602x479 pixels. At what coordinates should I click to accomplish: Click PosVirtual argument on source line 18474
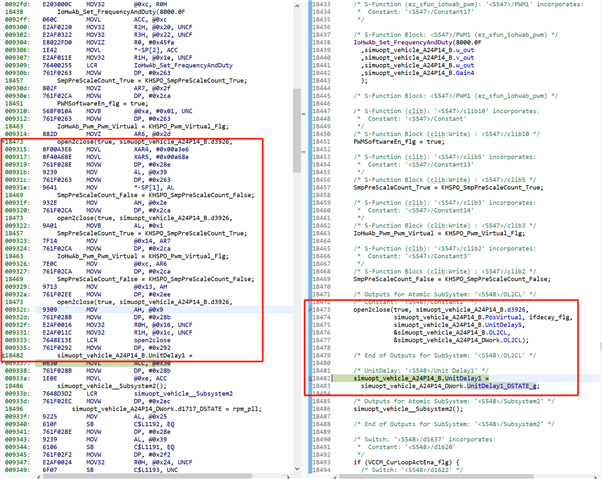[503, 317]
